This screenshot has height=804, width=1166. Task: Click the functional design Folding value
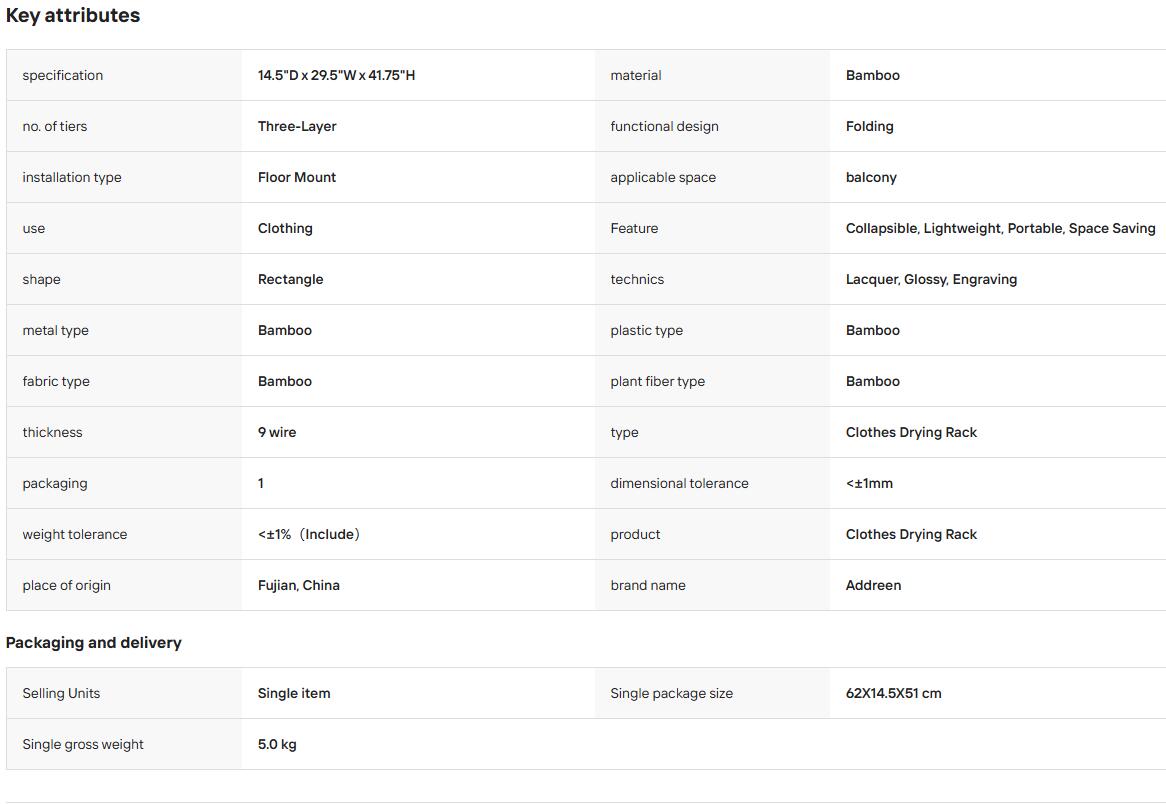click(869, 126)
